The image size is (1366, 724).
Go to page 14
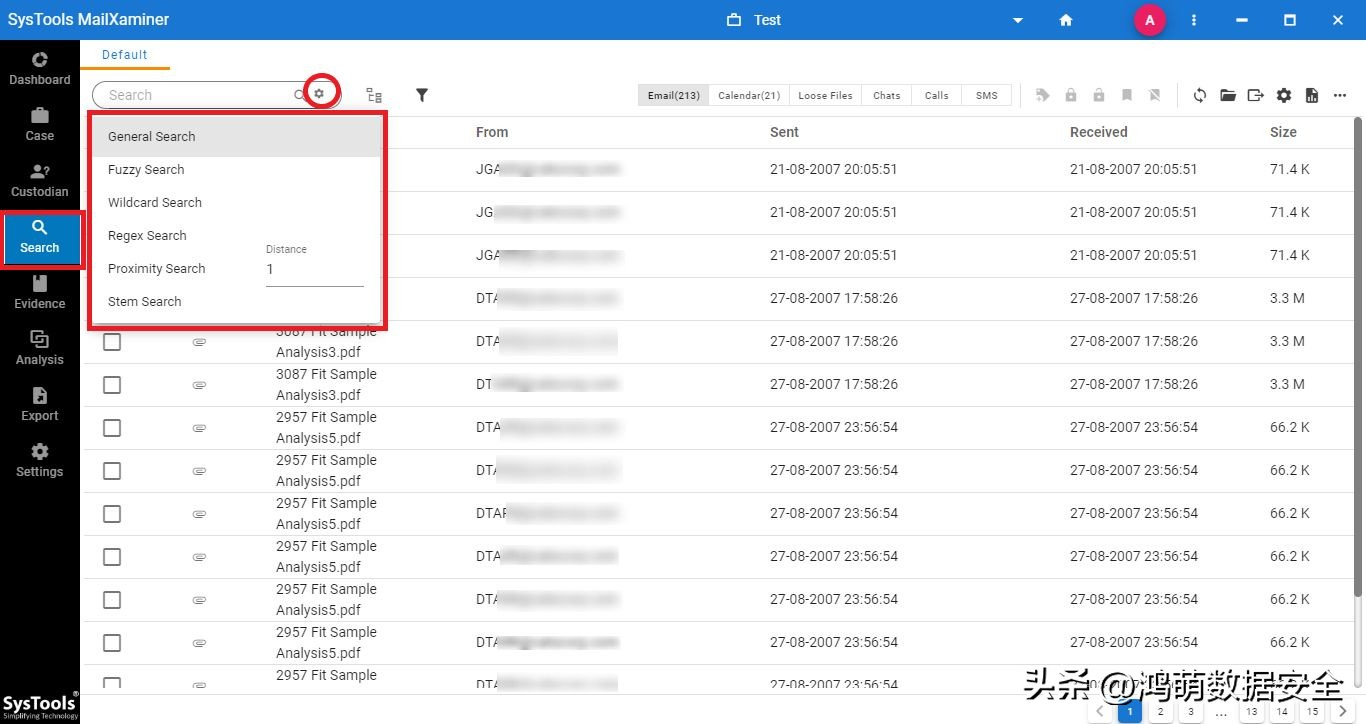[1282, 712]
